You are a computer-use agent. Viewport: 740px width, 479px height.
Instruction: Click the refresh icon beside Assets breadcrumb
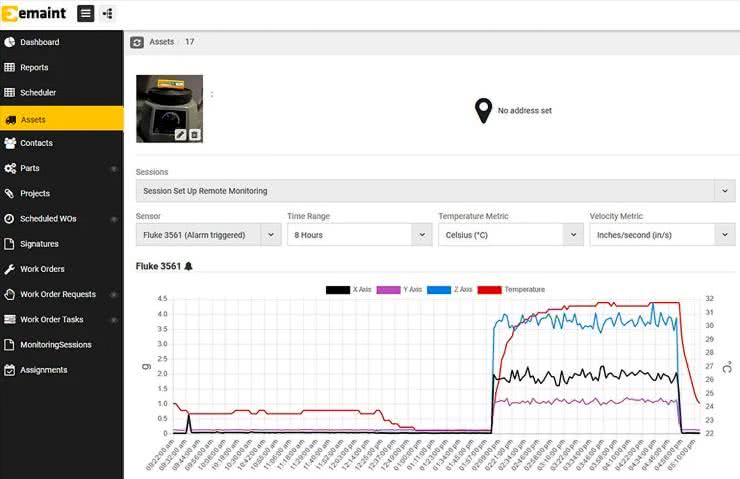point(137,42)
